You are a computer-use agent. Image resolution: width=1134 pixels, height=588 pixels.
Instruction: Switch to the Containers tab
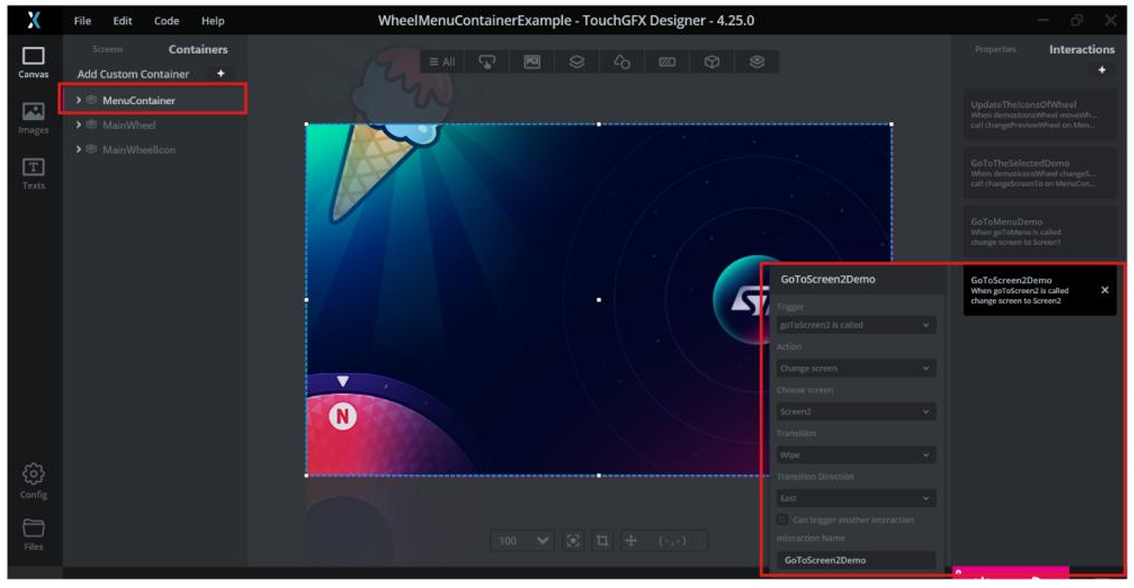[x=198, y=49]
